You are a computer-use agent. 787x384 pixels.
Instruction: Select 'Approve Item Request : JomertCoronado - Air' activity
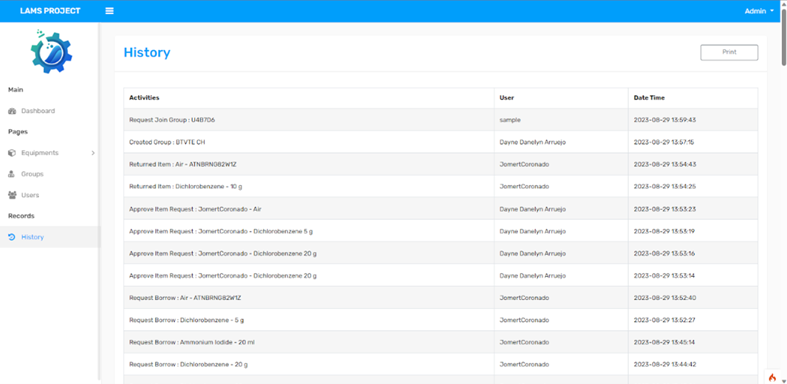click(195, 209)
